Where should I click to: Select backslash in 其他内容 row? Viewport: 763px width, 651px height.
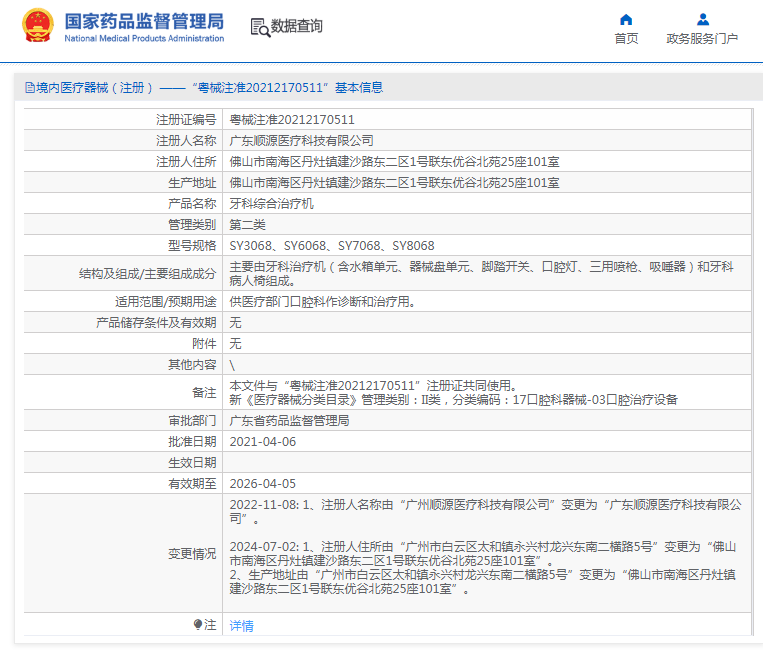tap(232, 365)
